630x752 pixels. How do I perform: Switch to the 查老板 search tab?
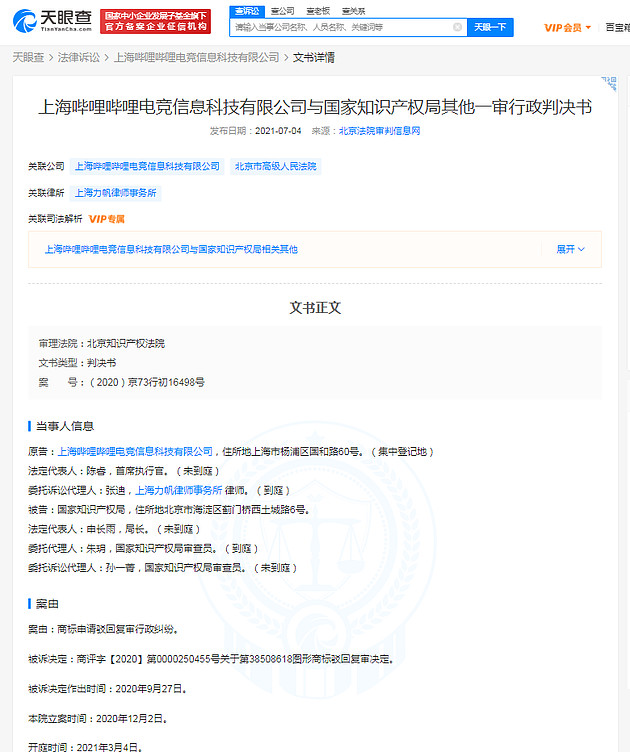[x=318, y=11]
